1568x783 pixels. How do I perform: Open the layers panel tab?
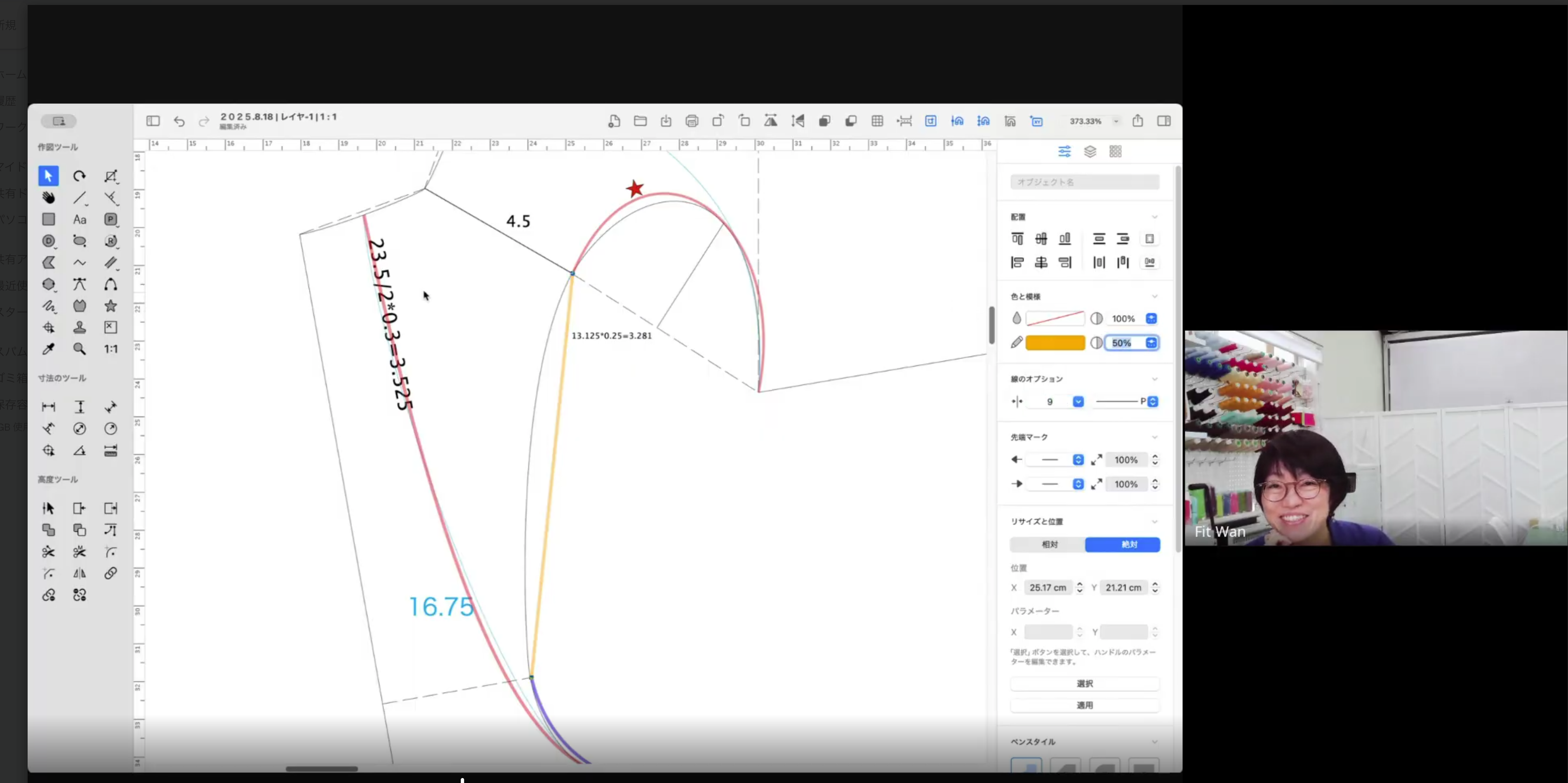point(1090,151)
